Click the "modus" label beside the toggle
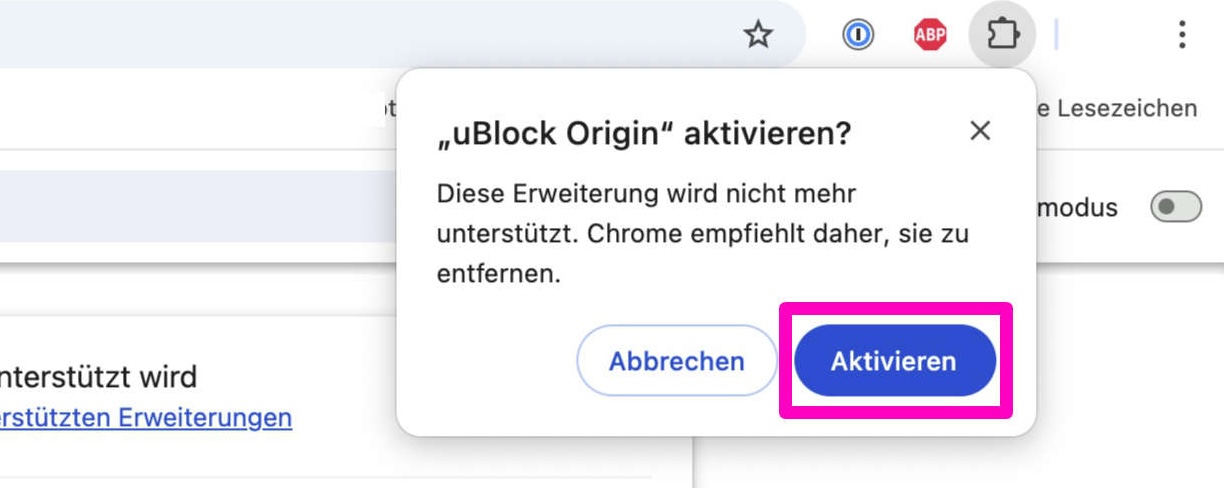1224x488 pixels. point(1077,208)
